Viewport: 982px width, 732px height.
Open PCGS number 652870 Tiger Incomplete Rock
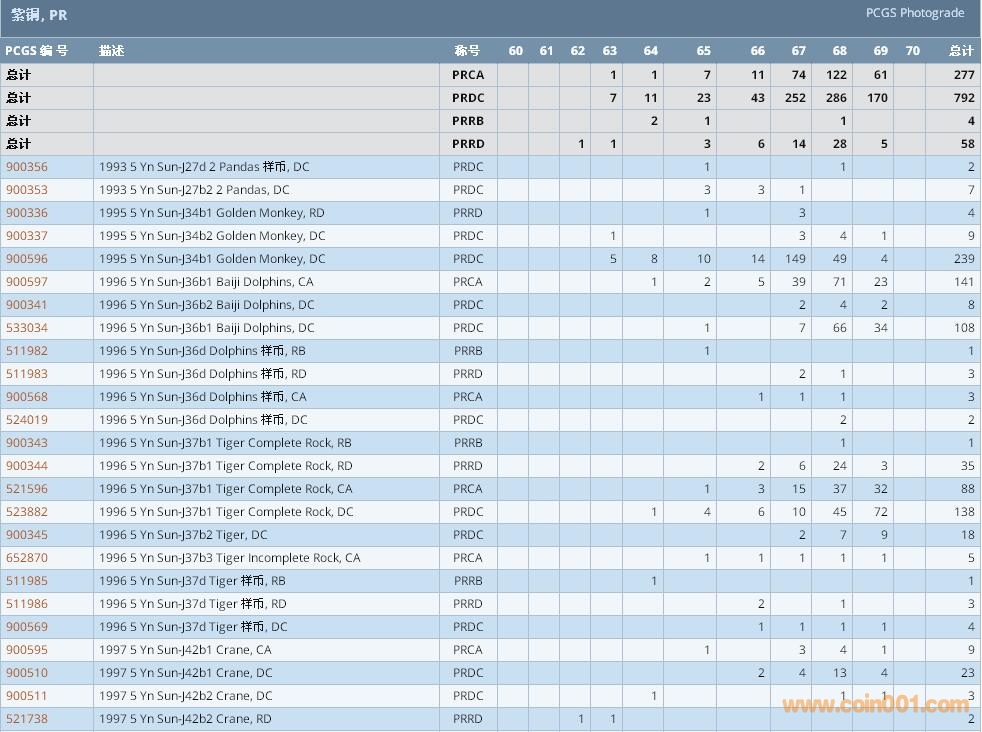pos(27,558)
